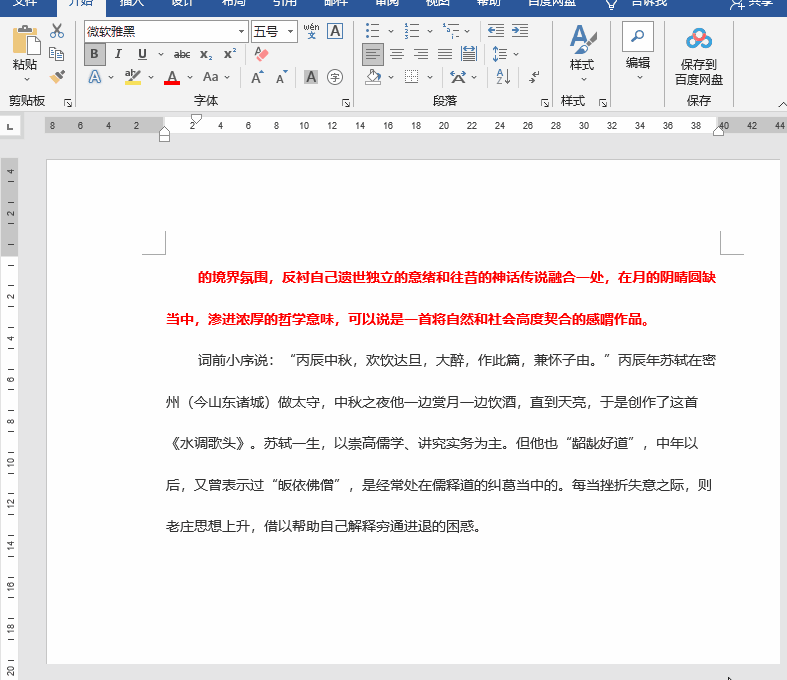The height and width of the screenshot is (680, 787).
Task: Open the 百度网盘 tab
Action: coord(552,4)
